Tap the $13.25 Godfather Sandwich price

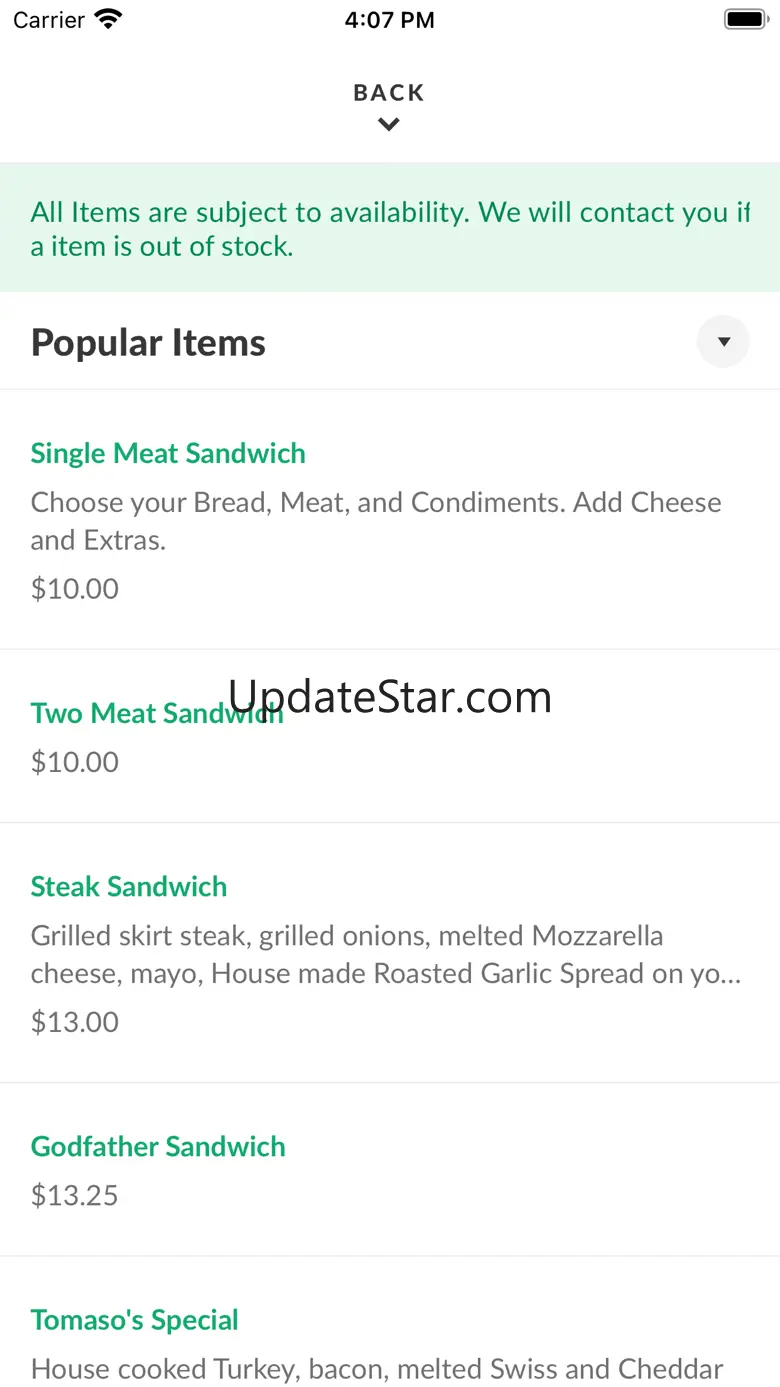(x=75, y=1195)
